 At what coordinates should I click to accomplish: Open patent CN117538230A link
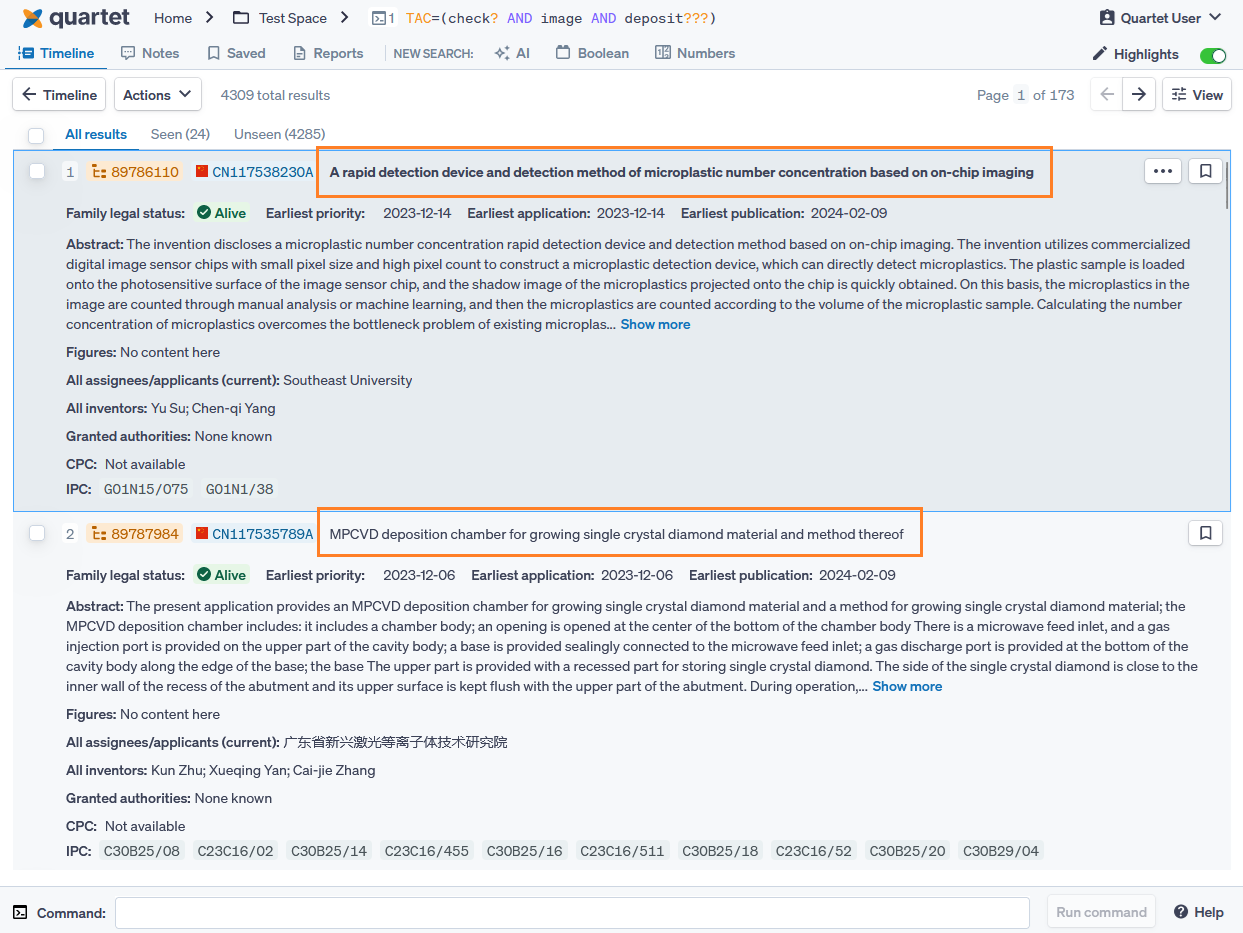pos(262,172)
